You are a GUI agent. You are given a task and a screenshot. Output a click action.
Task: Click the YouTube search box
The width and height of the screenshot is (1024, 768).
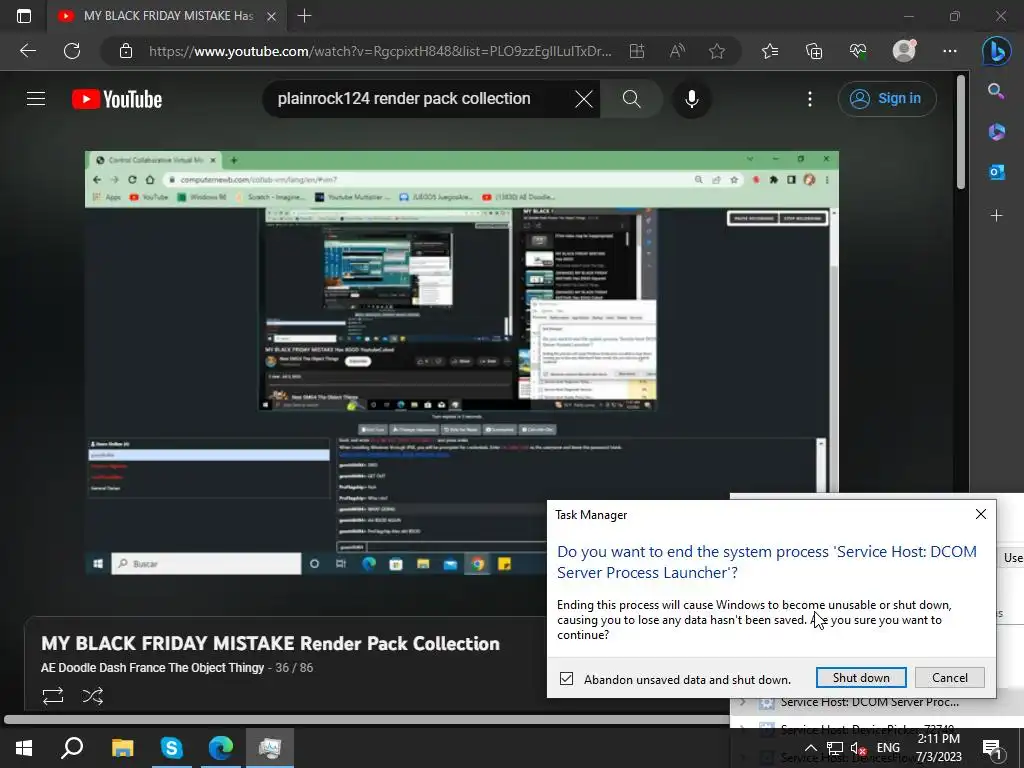[418, 99]
